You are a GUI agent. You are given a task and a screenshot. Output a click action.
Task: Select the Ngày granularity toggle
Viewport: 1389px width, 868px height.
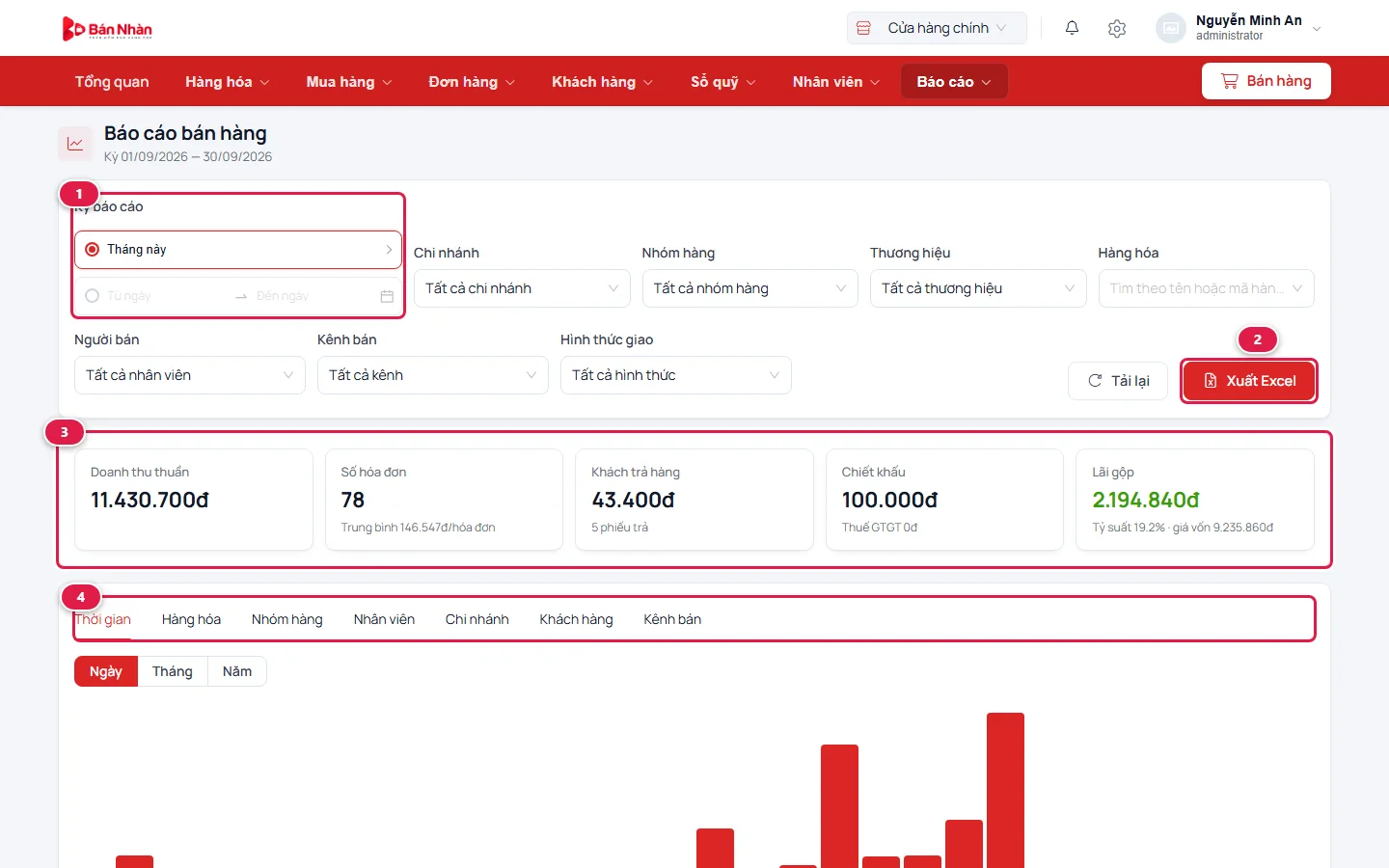tap(106, 671)
